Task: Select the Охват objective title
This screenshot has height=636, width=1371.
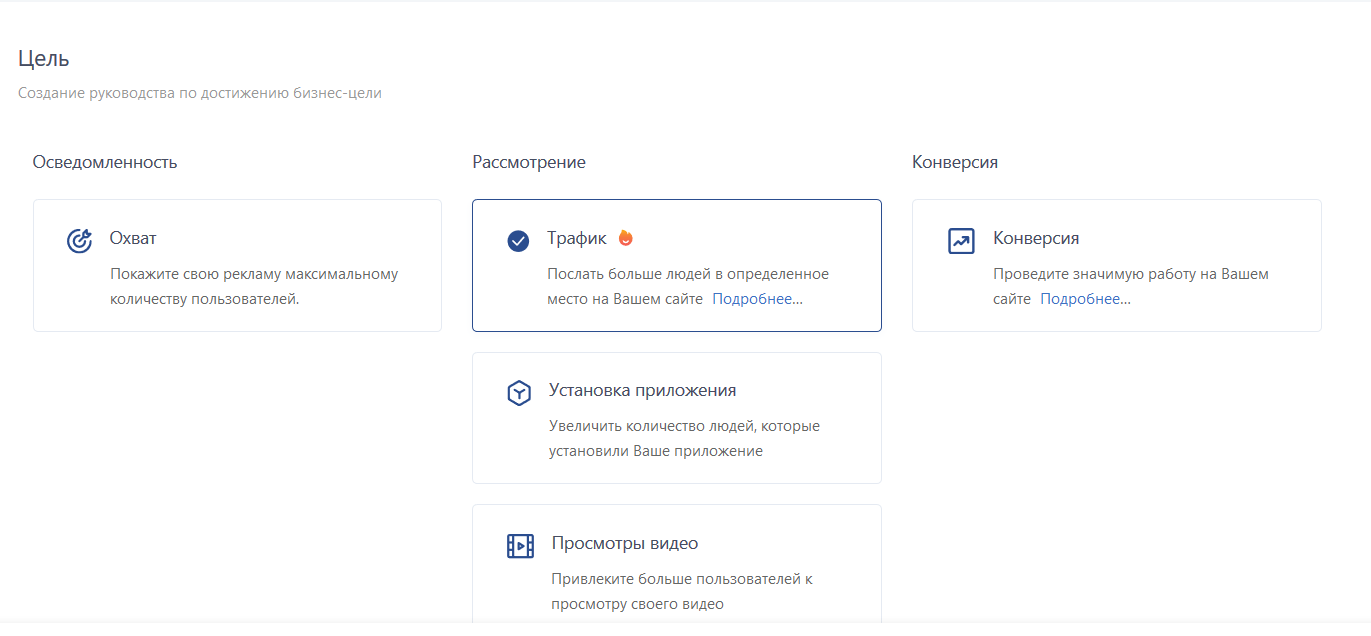Action: pos(133,239)
